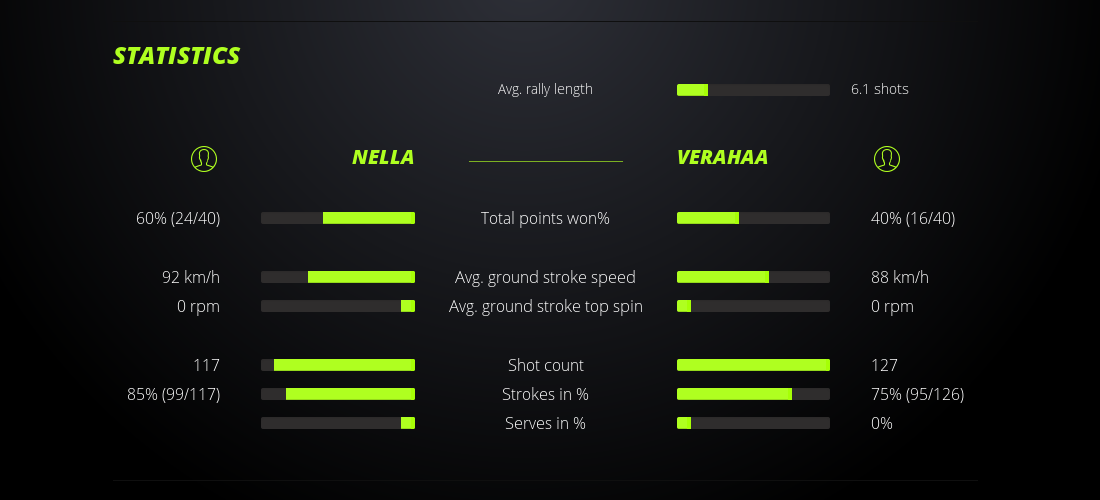The height and width of the screenshot is (500, 1100).
Task: Select the VERAHAA player name
Action: [x=722, y=157]
